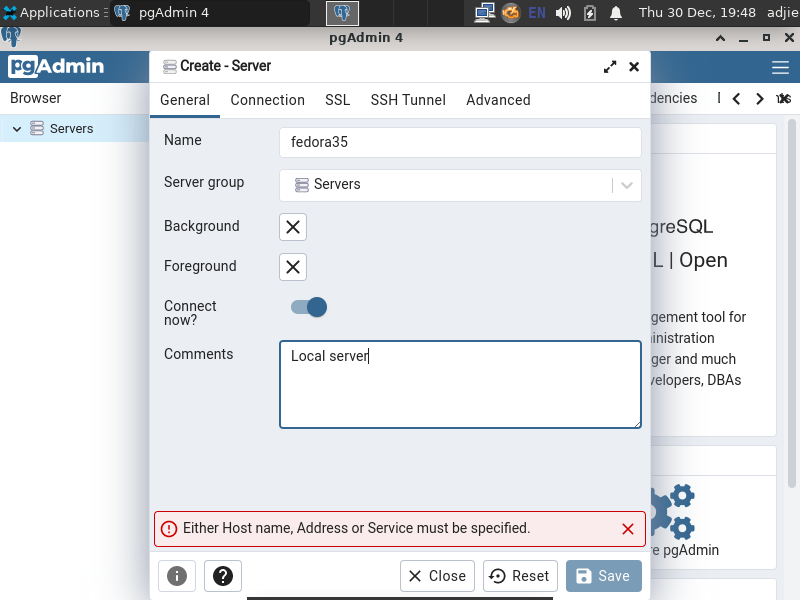Reset the server form
This screenshot has width=800, height=600.
pos(520,576)
